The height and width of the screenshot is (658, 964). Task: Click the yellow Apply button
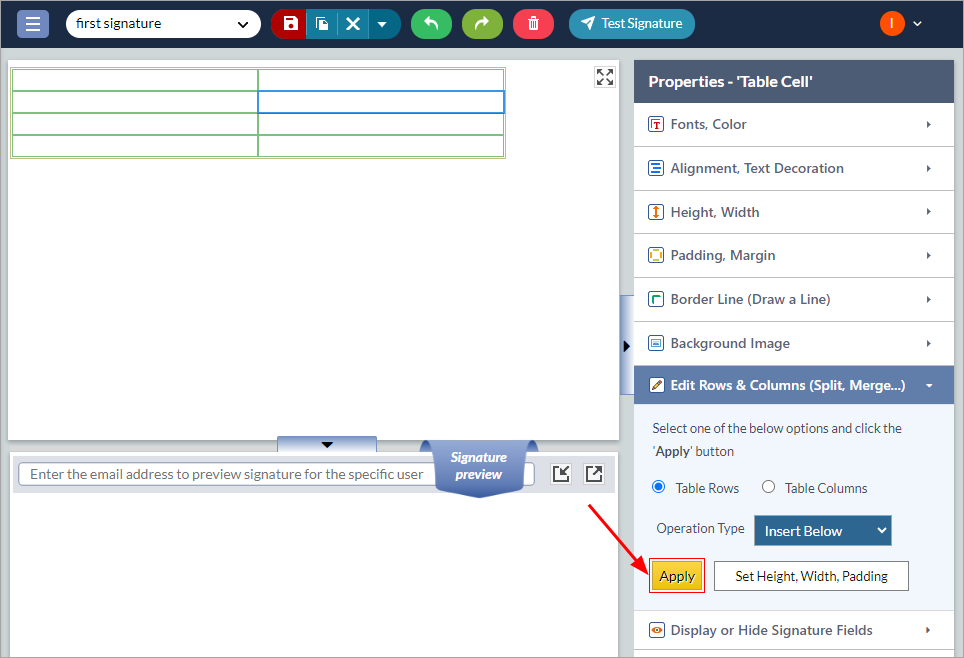click(677, 576)
